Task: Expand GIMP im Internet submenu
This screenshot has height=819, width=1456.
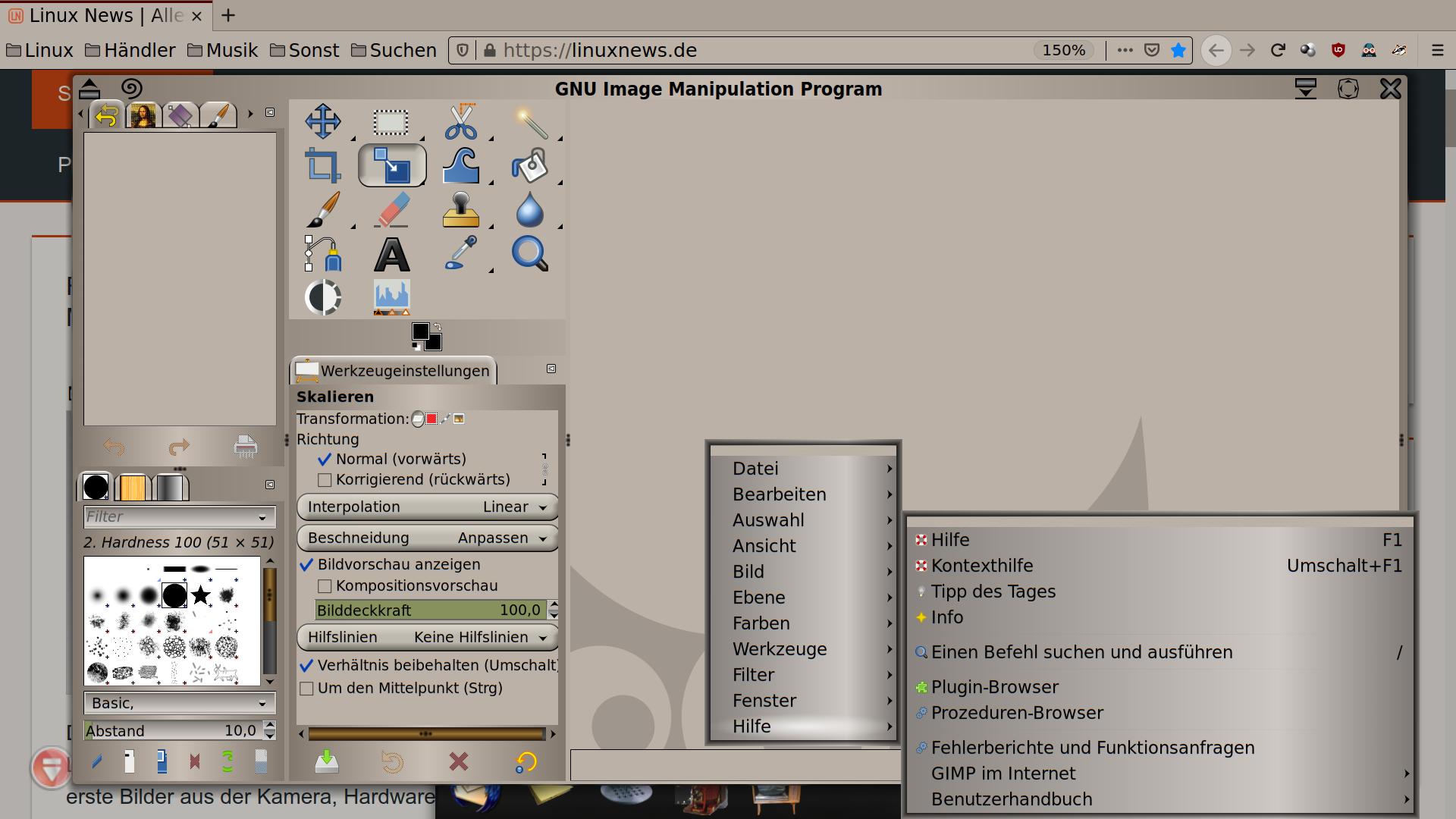Action: pyautogui.click(x=1159, y=773)
